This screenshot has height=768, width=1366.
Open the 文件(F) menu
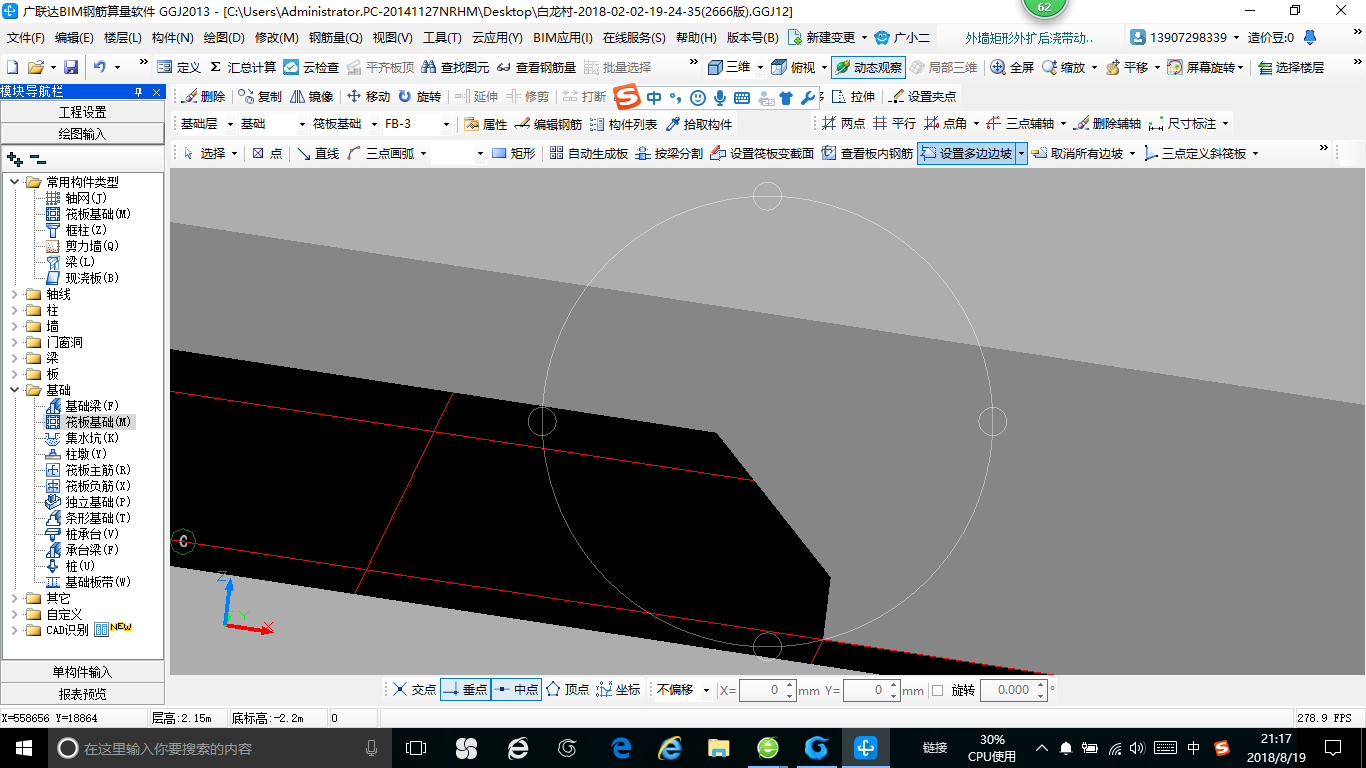coord(26,38)
